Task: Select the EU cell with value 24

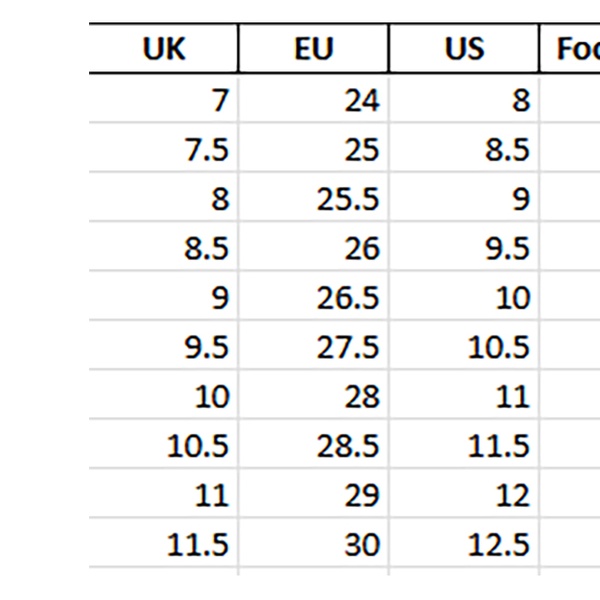Action: coord(314,100)
